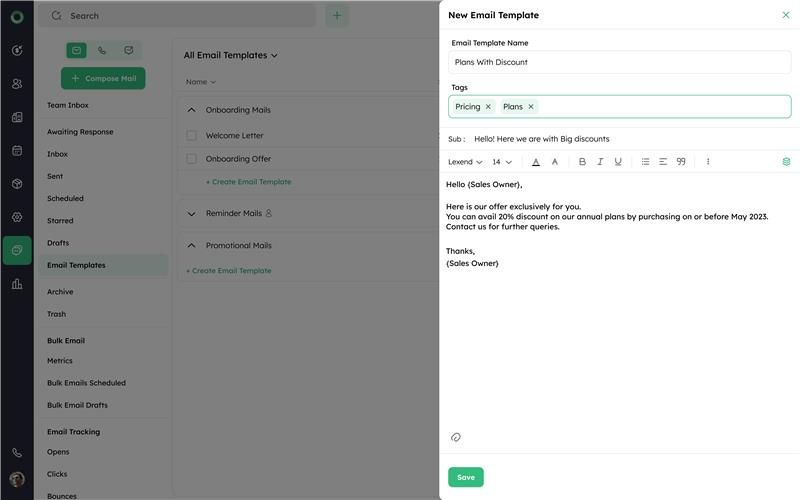Viewport: 800px width, 500px height.
Task: Click the underline formatting icon
Action: pyautogui.click(x=618, y=162)
